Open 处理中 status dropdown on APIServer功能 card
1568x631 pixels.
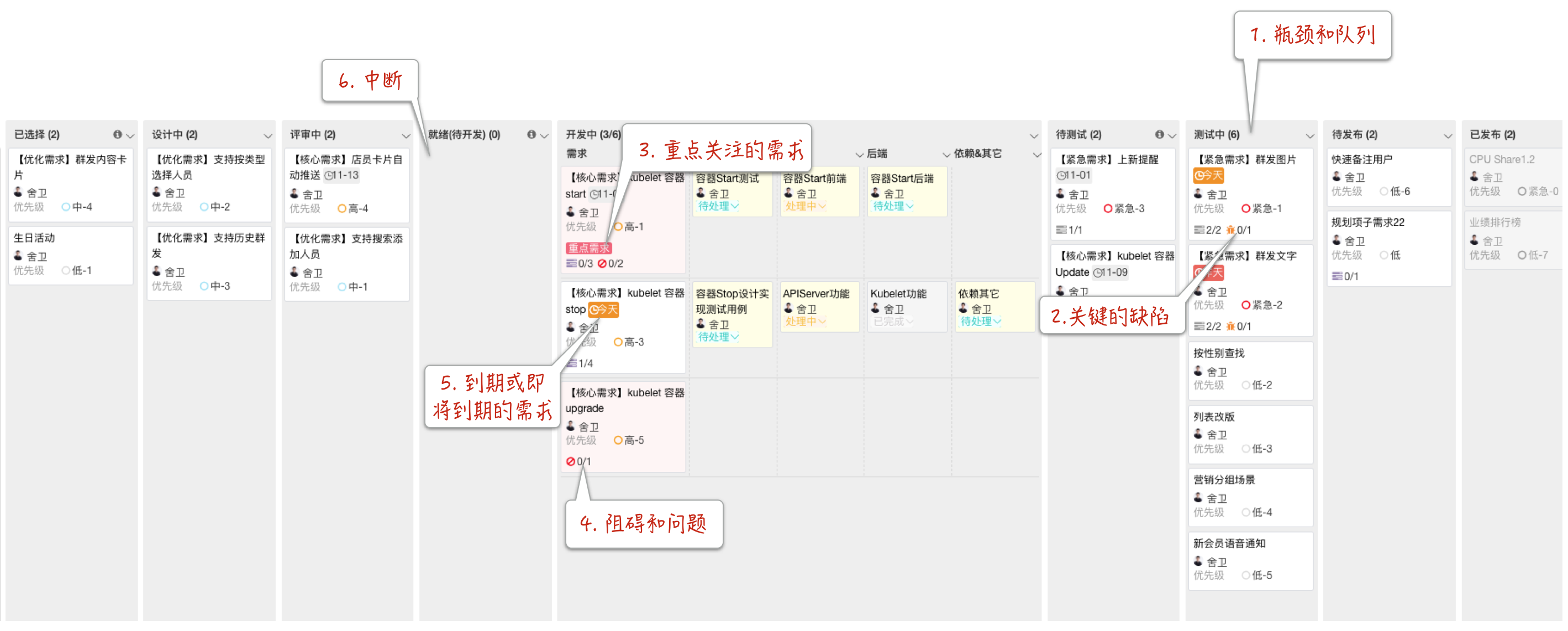click(804, 321)
